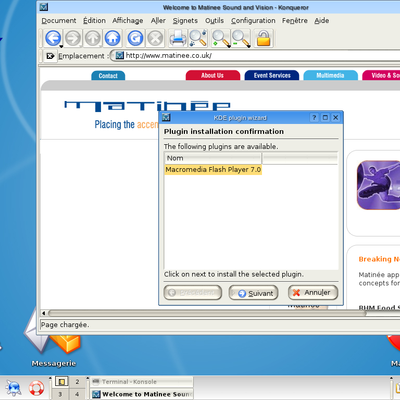Click the Terminal - Konsole taskbar entry
Image resolution: width=400 pixels, height=400 pixels.
[141, 382]
